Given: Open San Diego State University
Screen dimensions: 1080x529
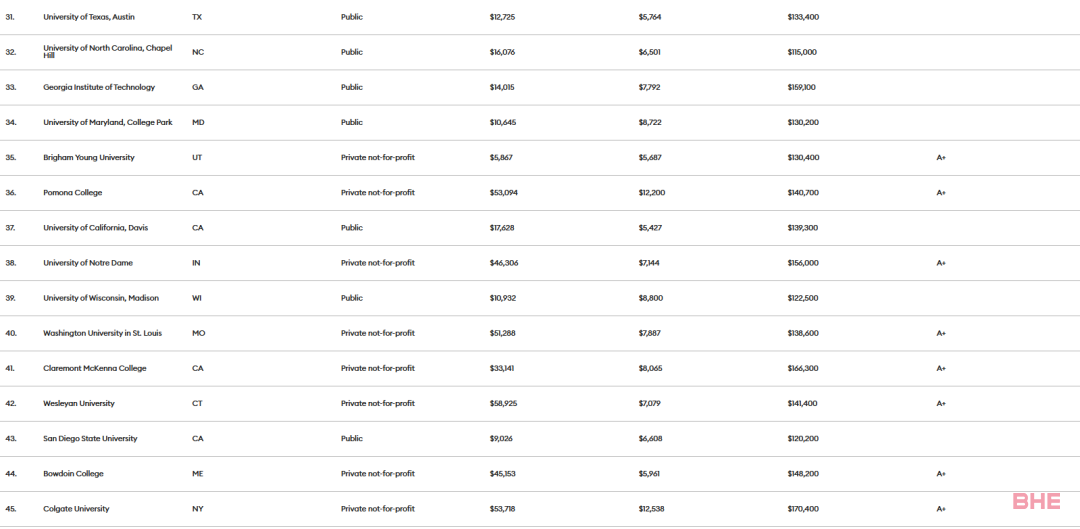Looking at the screenshot, I should point(90,439).
